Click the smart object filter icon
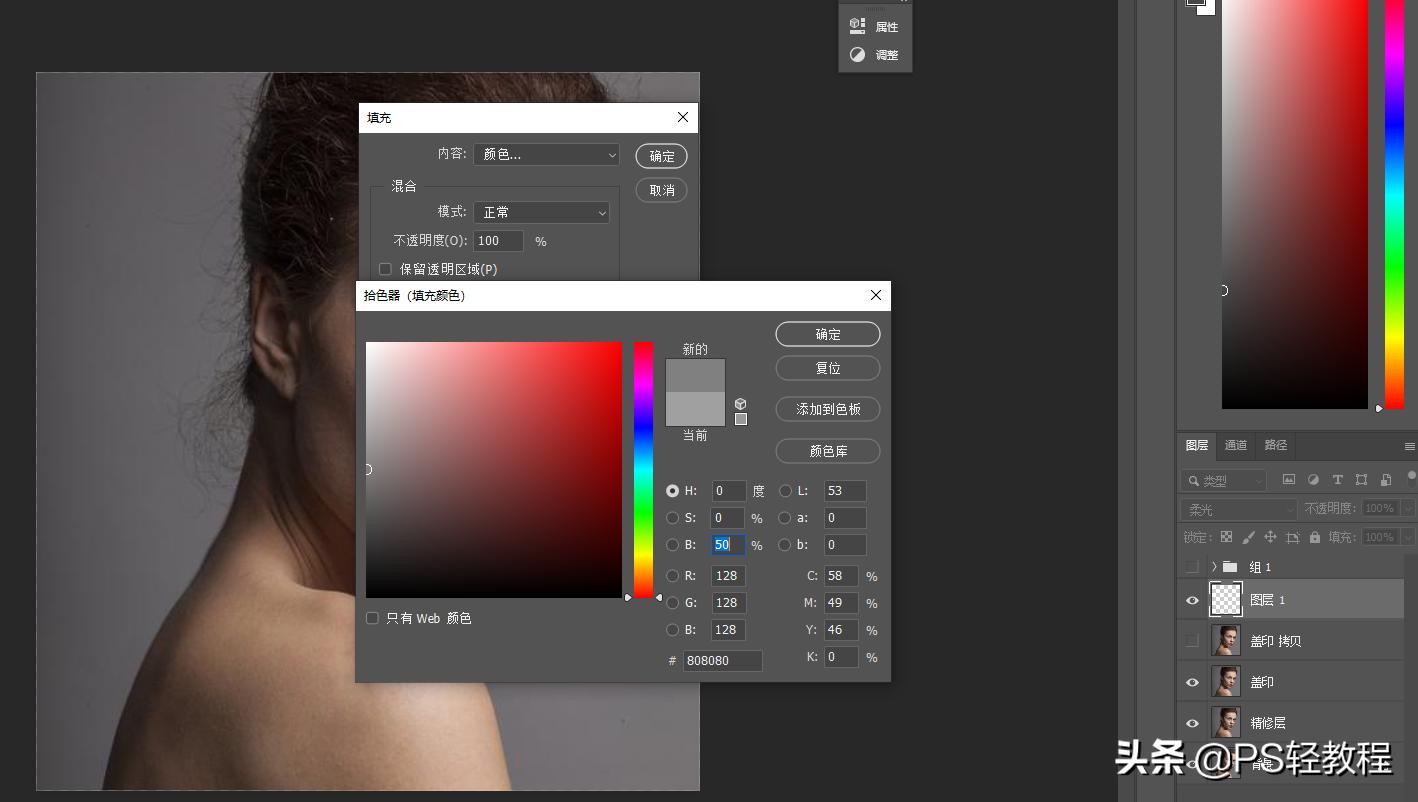 1385,480
